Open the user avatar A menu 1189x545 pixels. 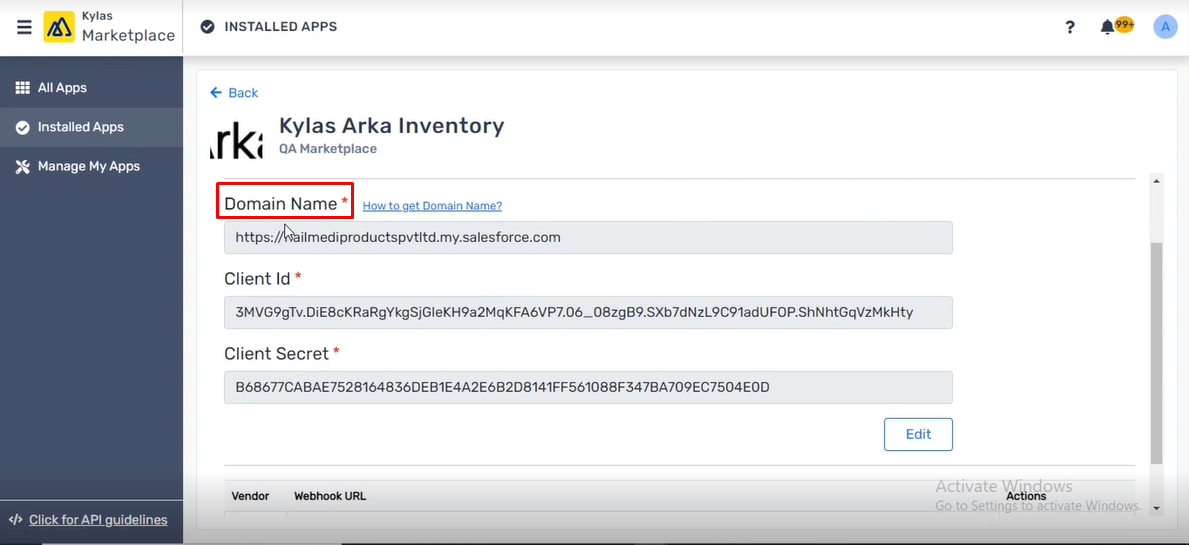pos(1164,27)
